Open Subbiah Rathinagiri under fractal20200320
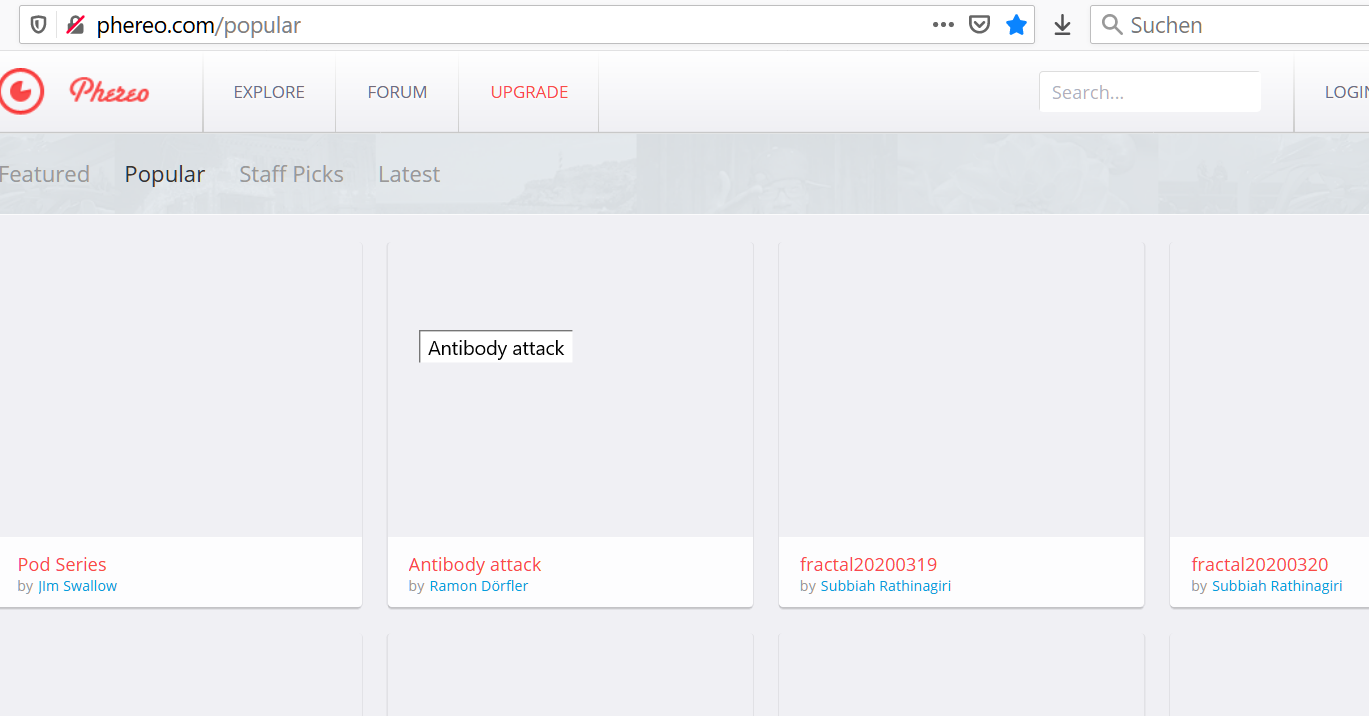 coord(1277,586)
